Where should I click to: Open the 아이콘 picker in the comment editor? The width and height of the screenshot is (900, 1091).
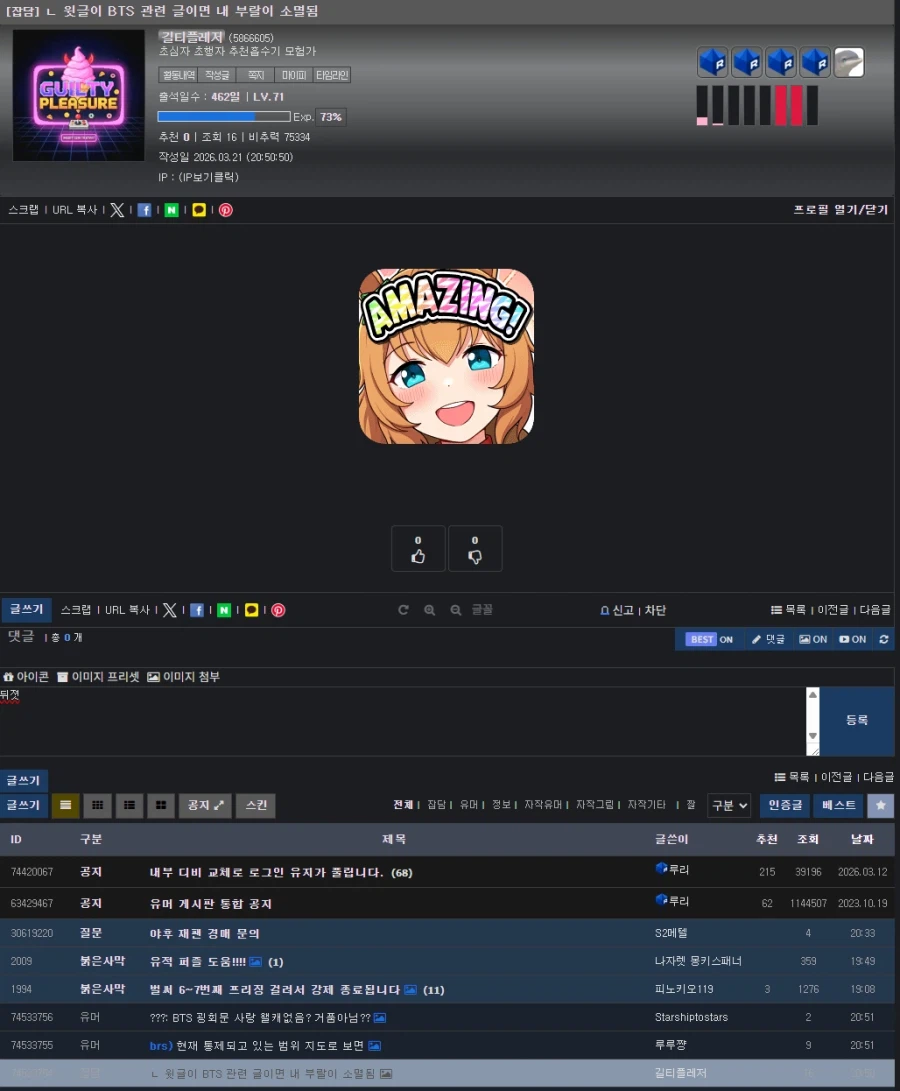[x=26, y=676]
